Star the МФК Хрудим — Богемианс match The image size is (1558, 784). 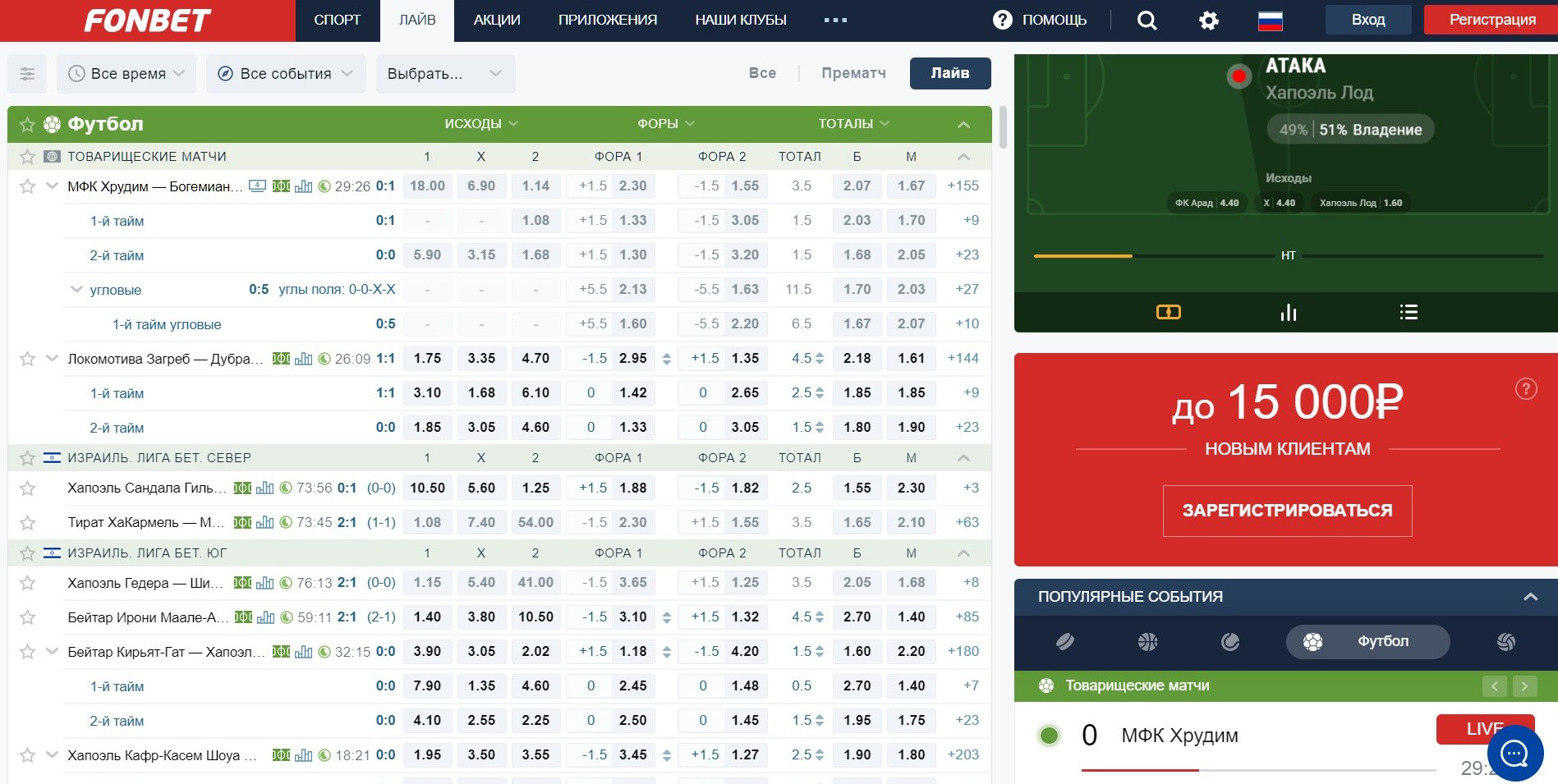coord(27,186)
